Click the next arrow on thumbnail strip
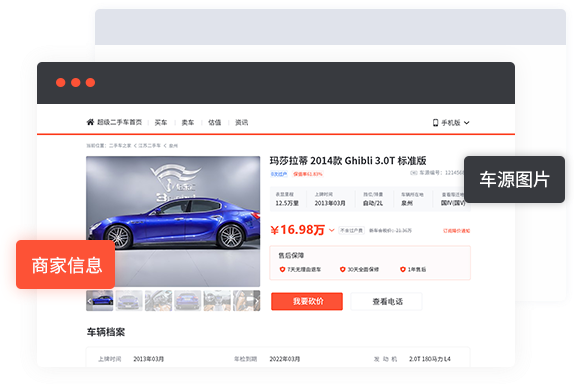The height and width of the screenshot is (388, 575). tap(257, 301)
